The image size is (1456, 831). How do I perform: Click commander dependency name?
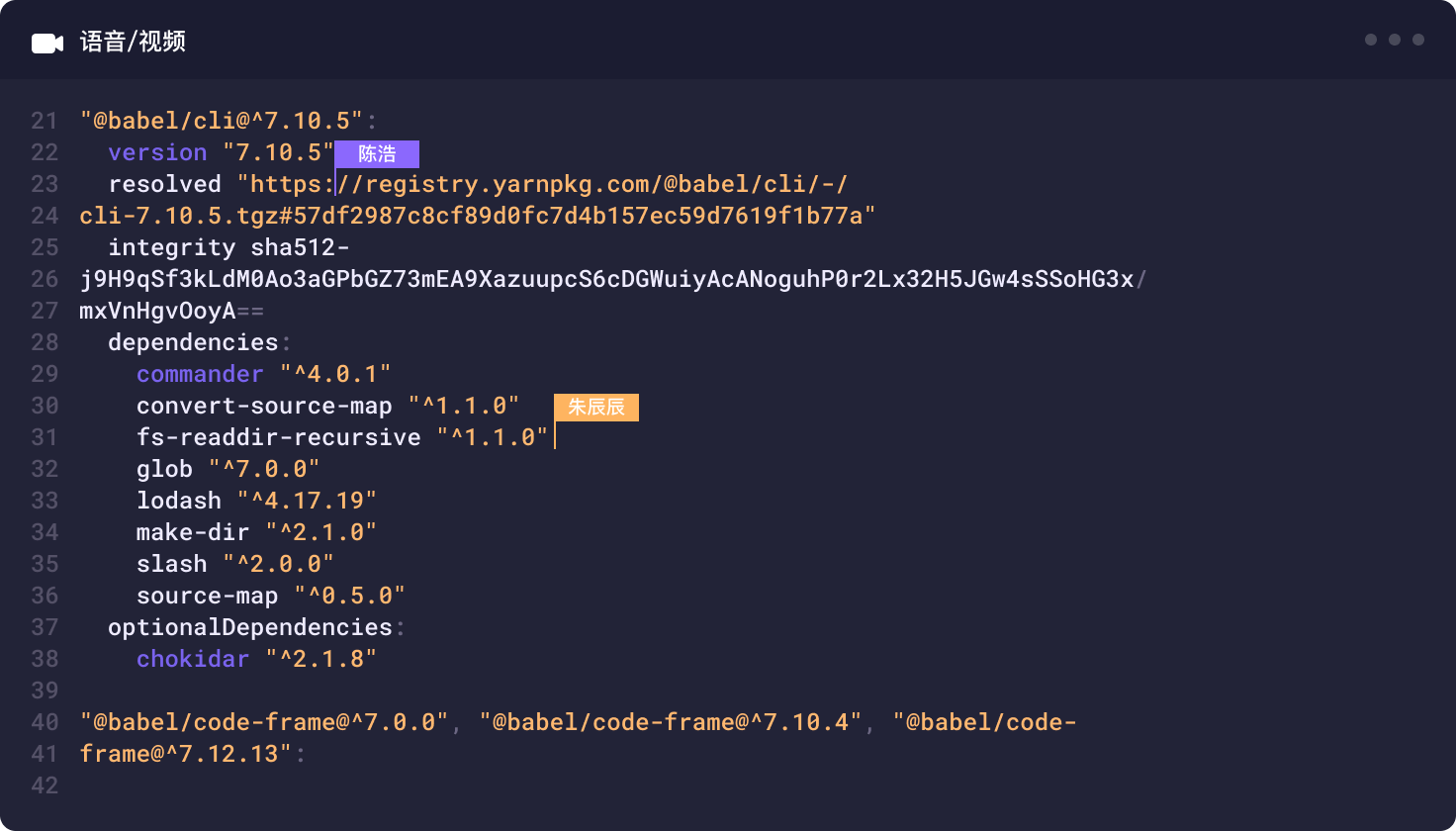200,374
